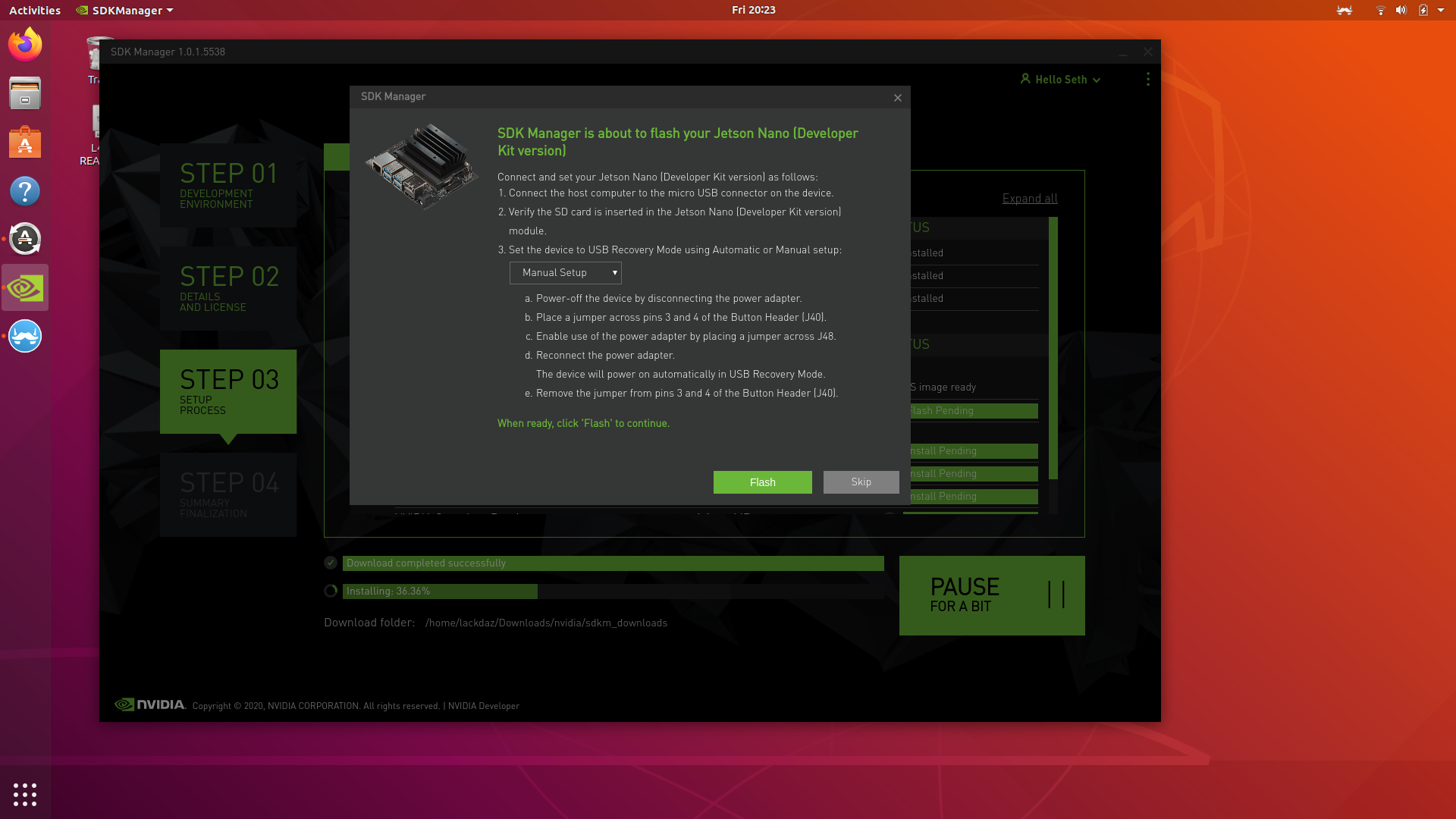
Task: Open the Show Applications grid
Action: coord(25,794)
